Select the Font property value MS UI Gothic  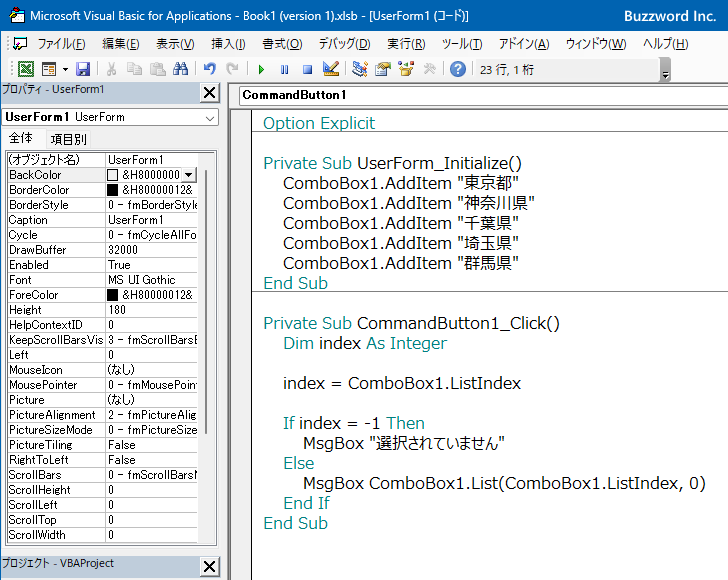tap(152, 280)
